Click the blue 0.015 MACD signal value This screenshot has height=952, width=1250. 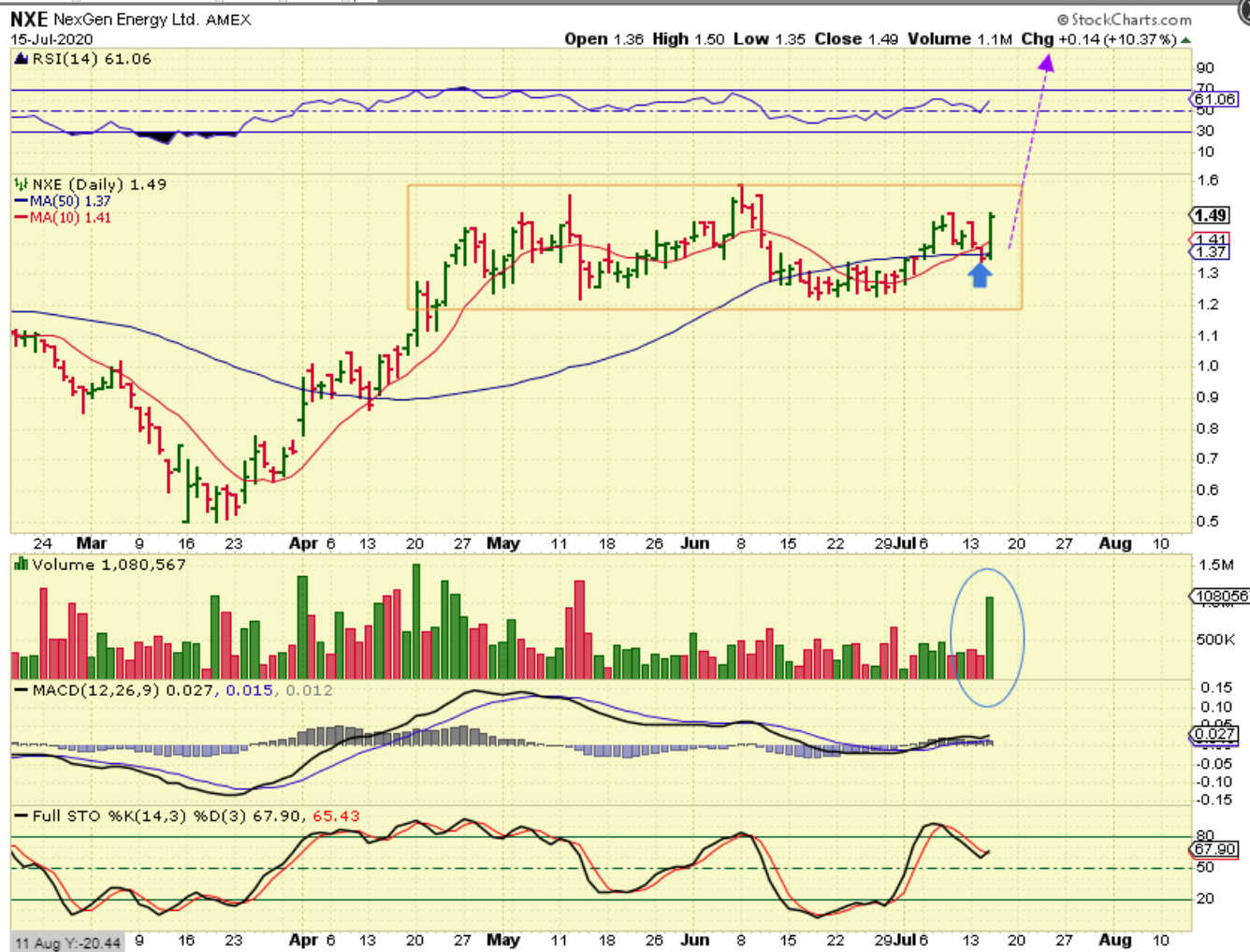(249, 690)
